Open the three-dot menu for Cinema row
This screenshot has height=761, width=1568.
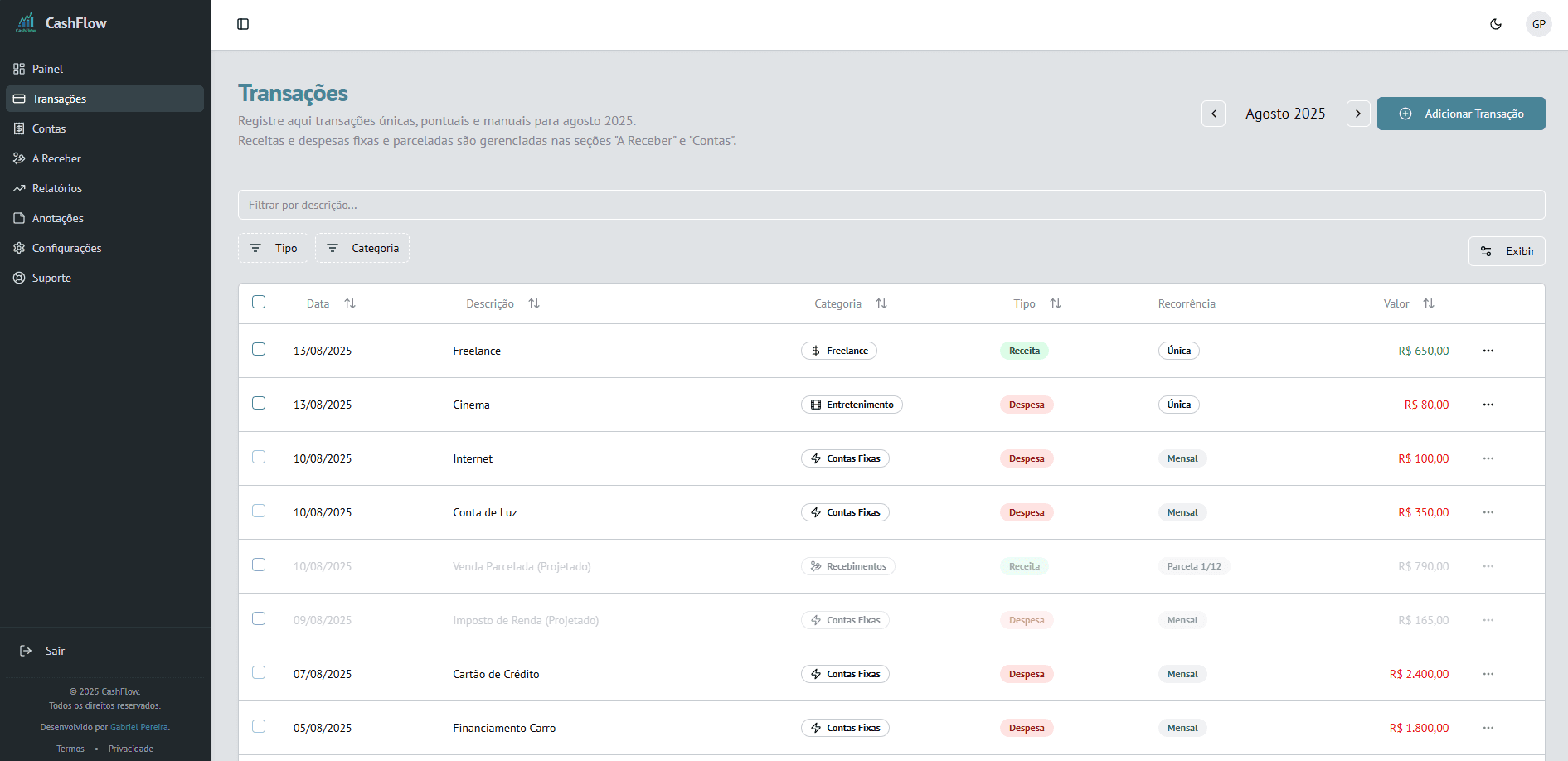coord(1488,405)
